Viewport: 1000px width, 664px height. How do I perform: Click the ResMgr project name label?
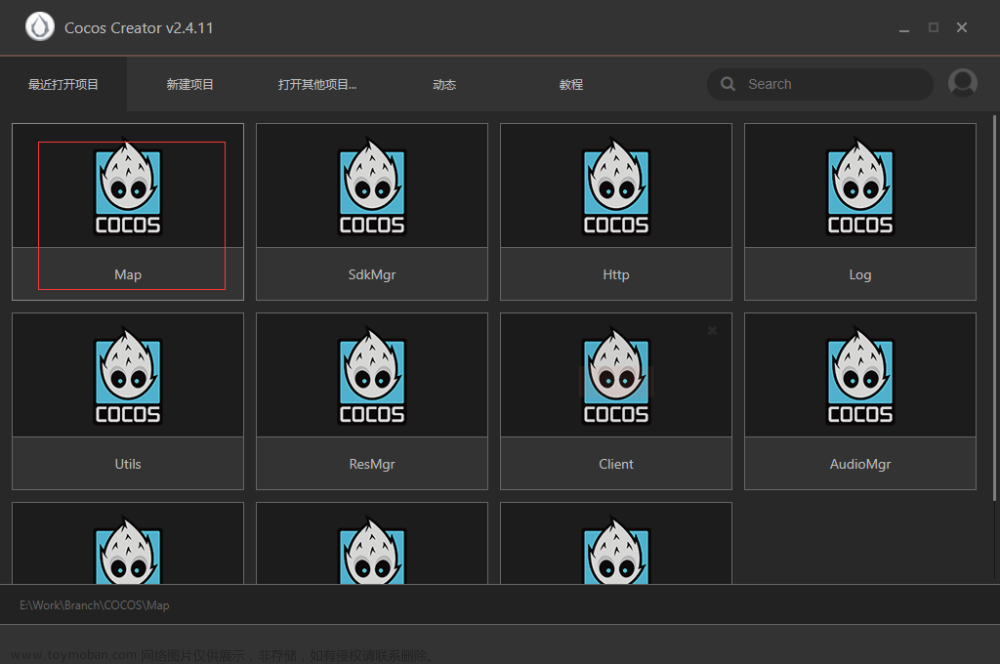[372, 464]
